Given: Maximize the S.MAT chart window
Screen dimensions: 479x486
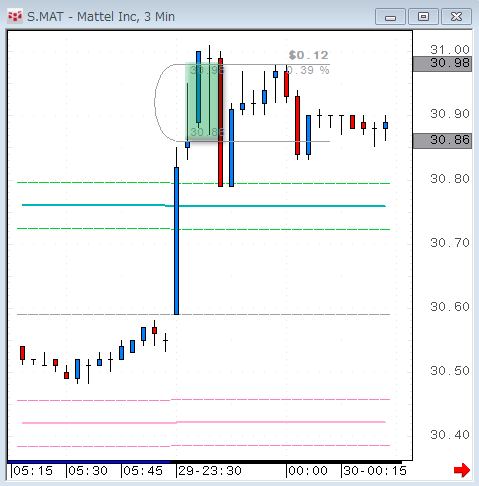Looking at the screenshot, I should 423,17.
